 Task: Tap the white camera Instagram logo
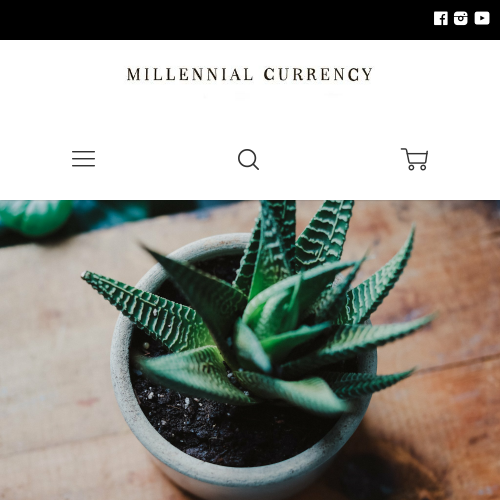[x=460, y=18]
